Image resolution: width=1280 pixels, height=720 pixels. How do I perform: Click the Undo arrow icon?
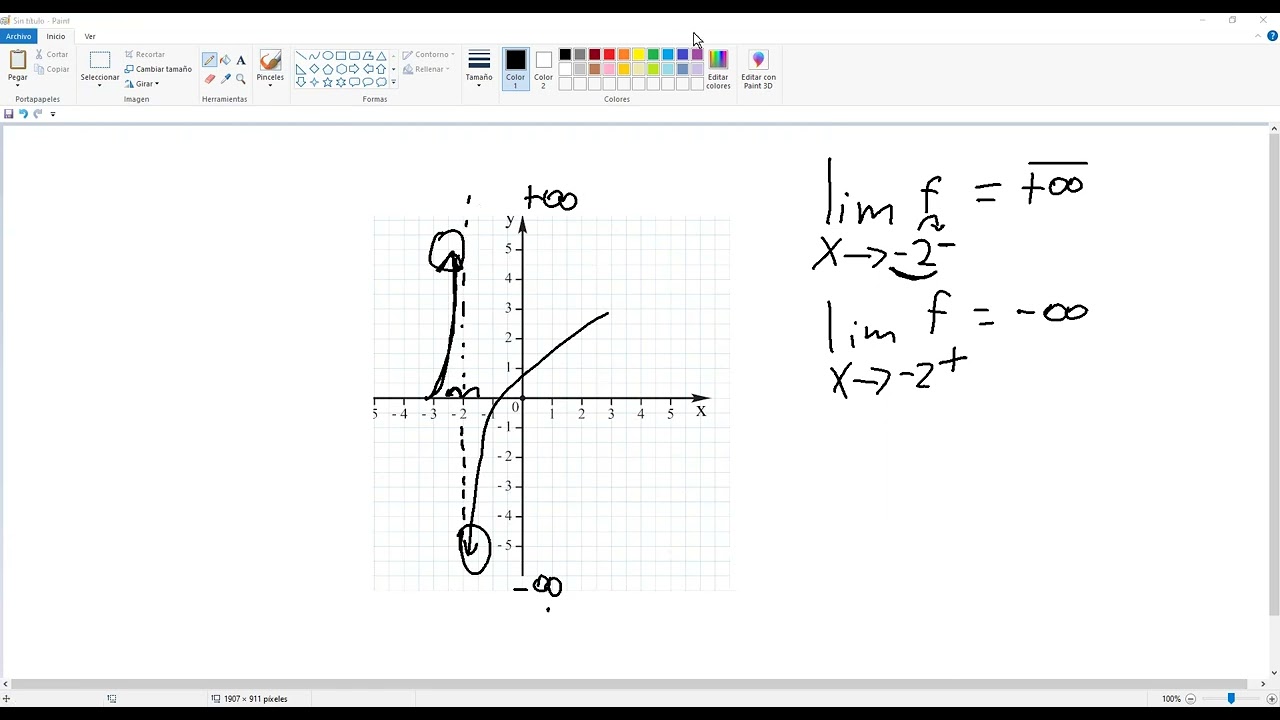click(x=23, y=114)
